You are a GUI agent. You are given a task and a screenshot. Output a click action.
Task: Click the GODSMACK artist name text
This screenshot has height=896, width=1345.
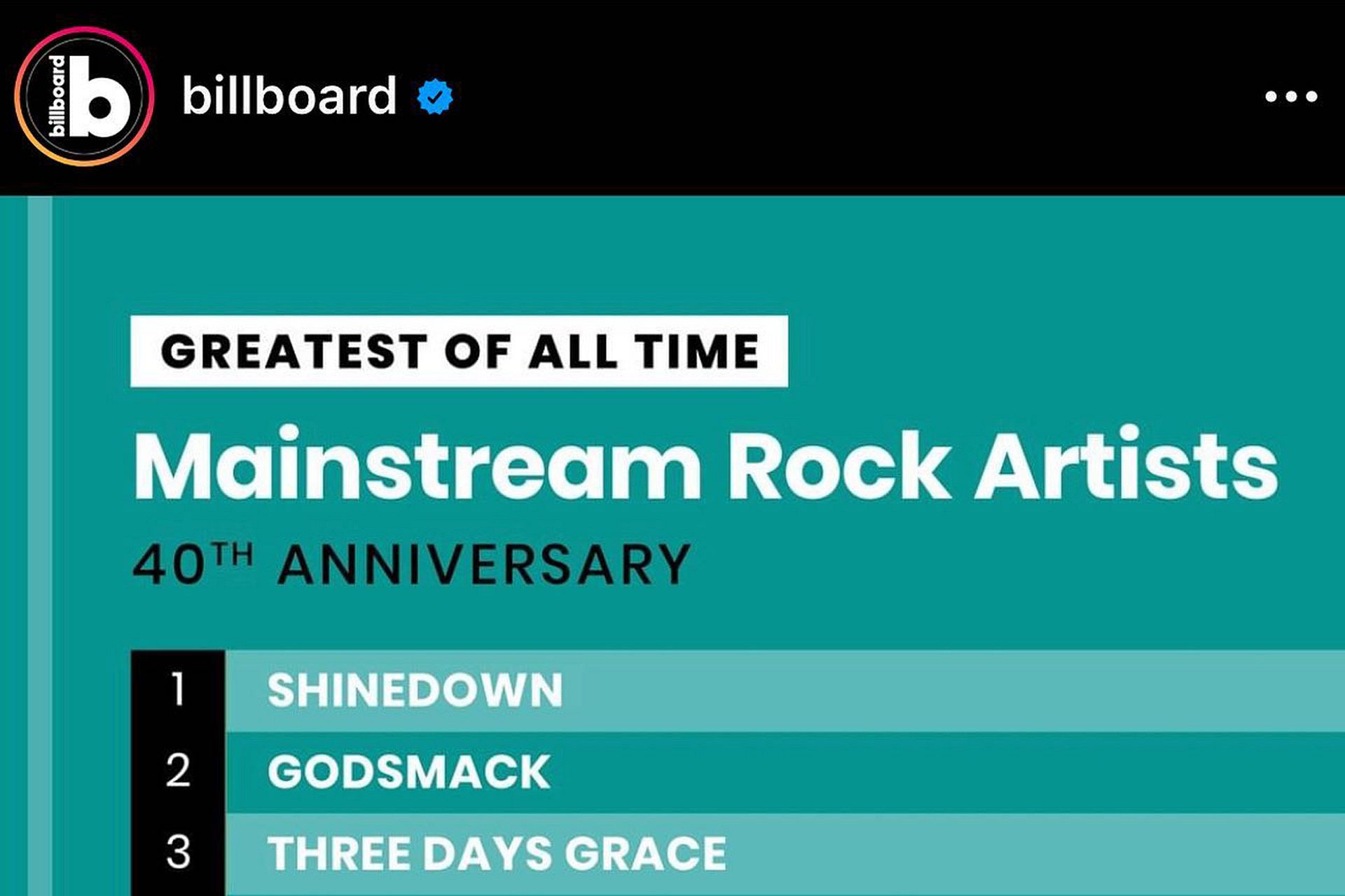pos(408,772)
